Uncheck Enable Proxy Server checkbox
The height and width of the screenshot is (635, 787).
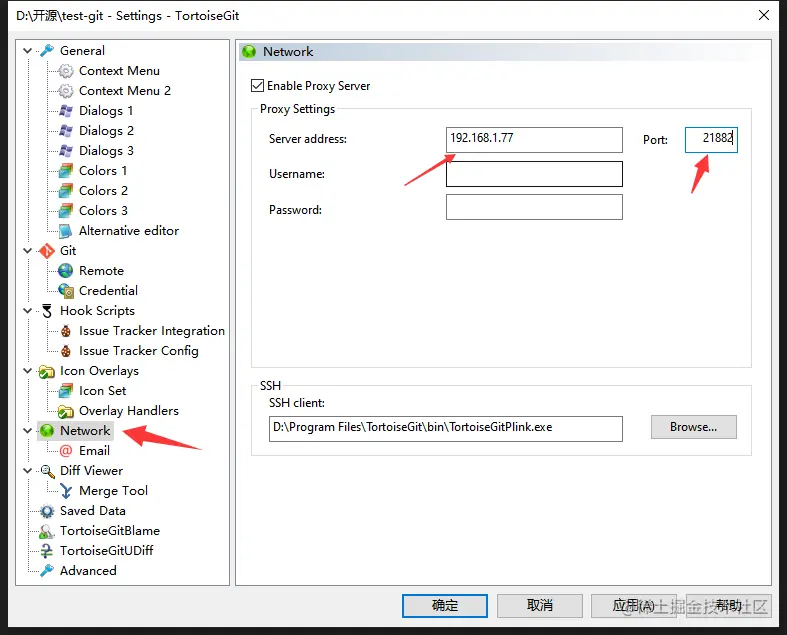pos(257,86)
